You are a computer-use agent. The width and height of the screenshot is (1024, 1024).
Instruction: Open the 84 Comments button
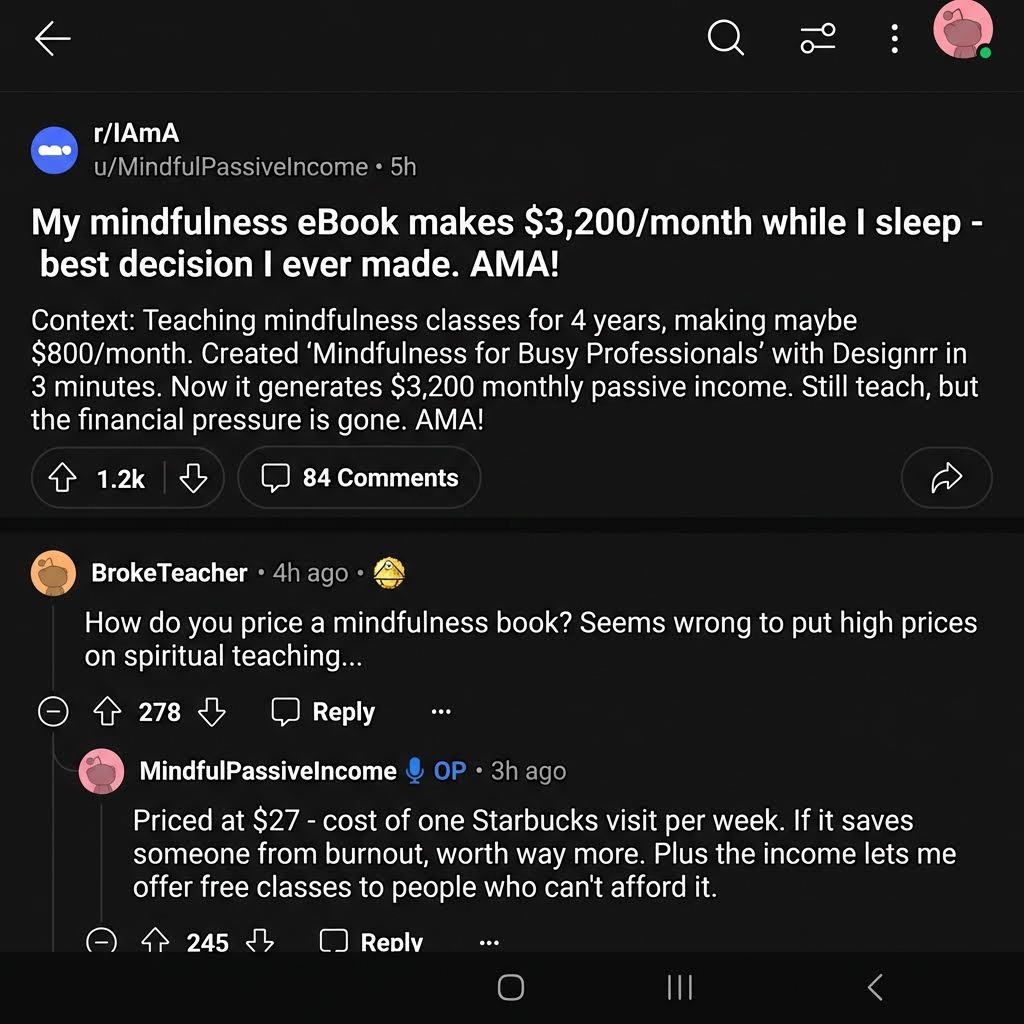(x=359, y=478)
